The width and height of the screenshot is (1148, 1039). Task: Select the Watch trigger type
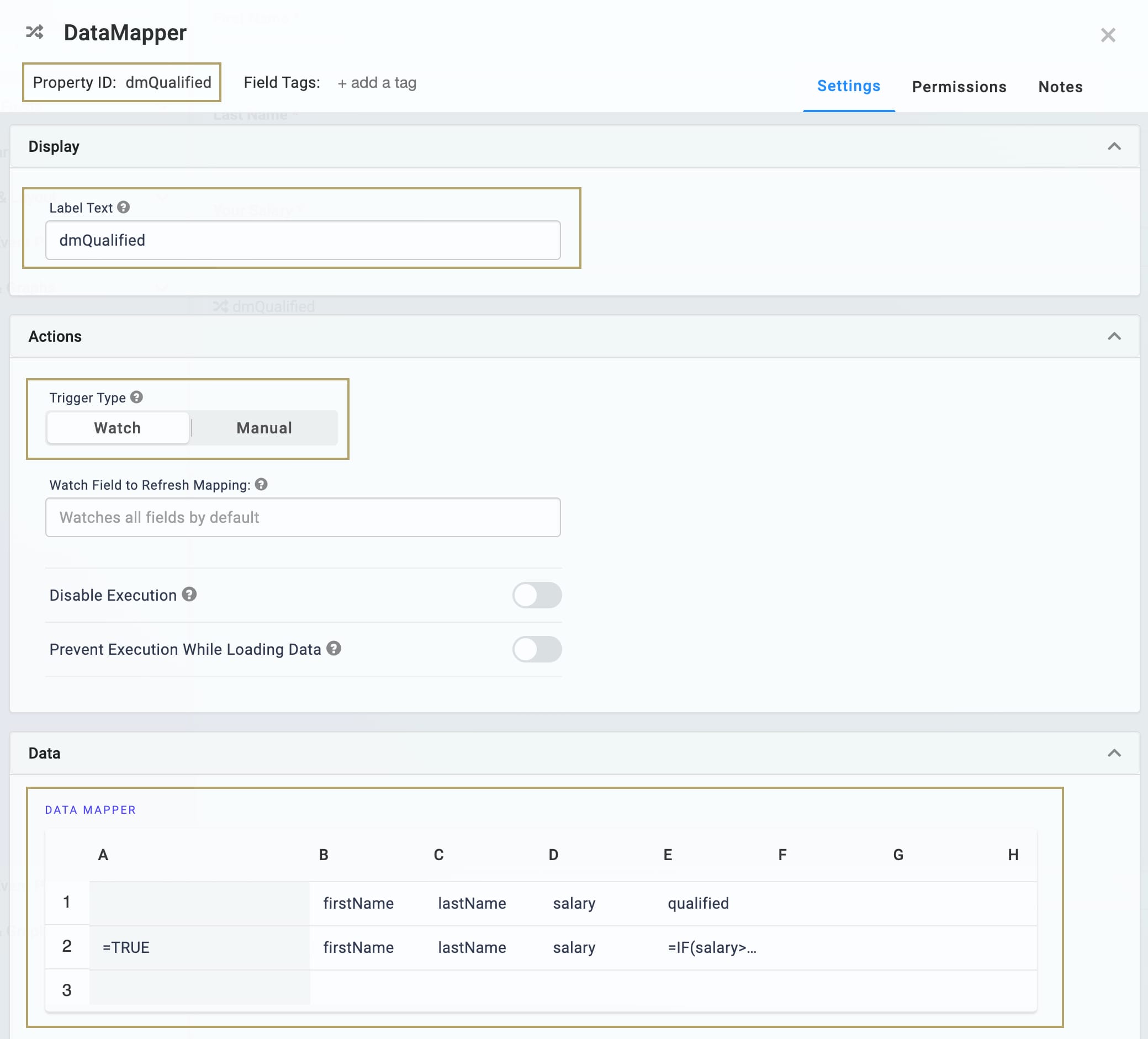[118, 427]
